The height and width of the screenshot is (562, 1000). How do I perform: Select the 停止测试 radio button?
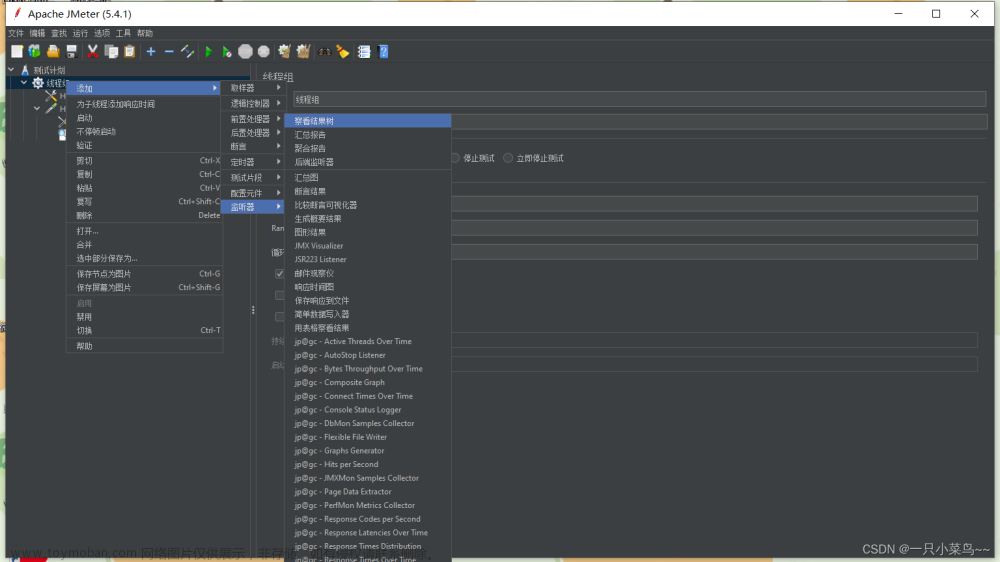pos(455,158)
